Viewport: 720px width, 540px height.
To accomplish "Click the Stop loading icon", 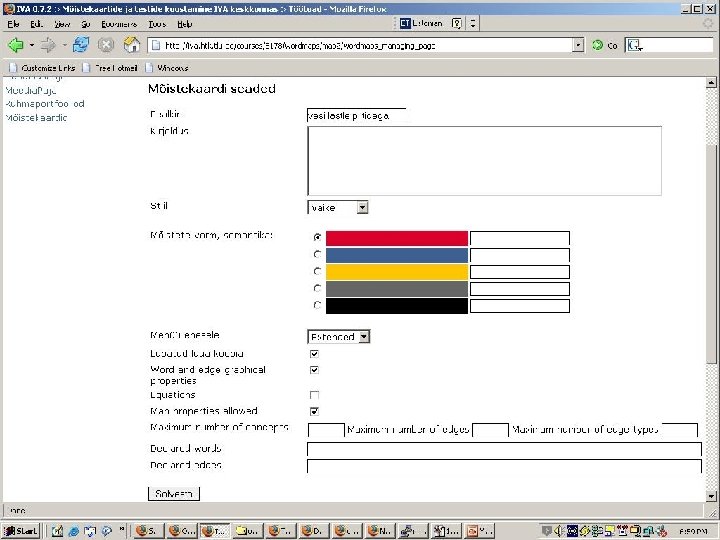I will click(x=106, y=45).
